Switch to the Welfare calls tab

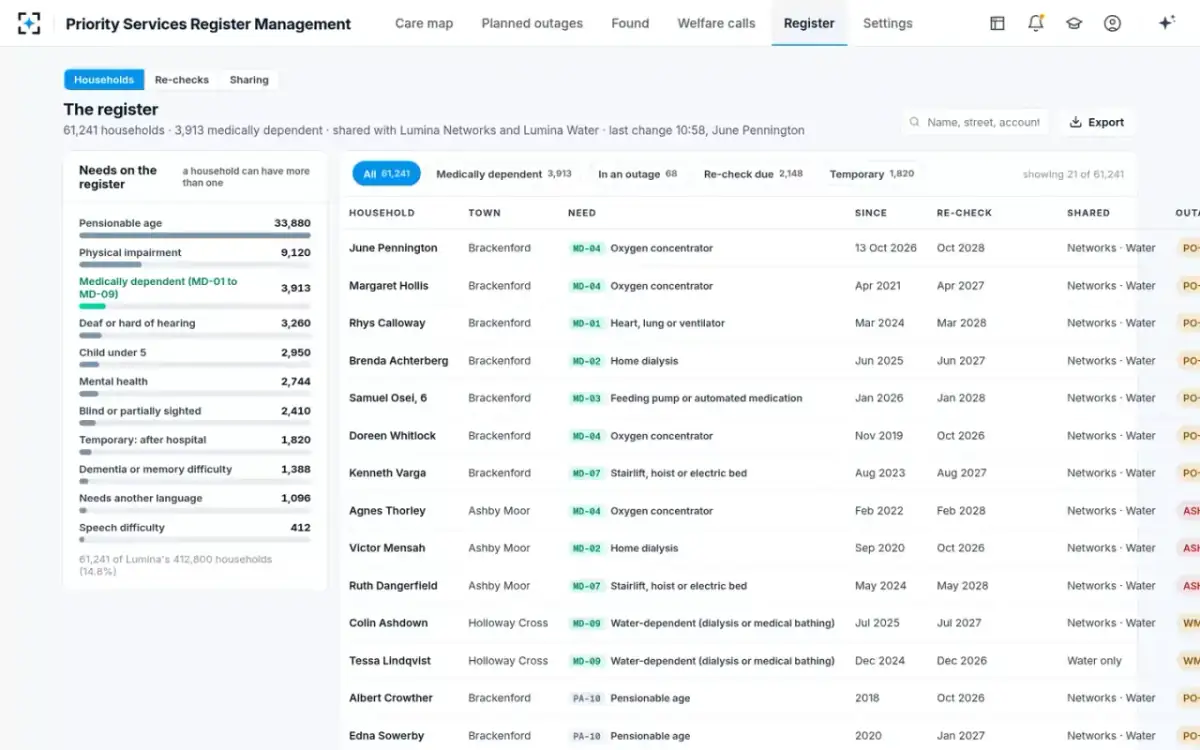click(x=716, y=23)
